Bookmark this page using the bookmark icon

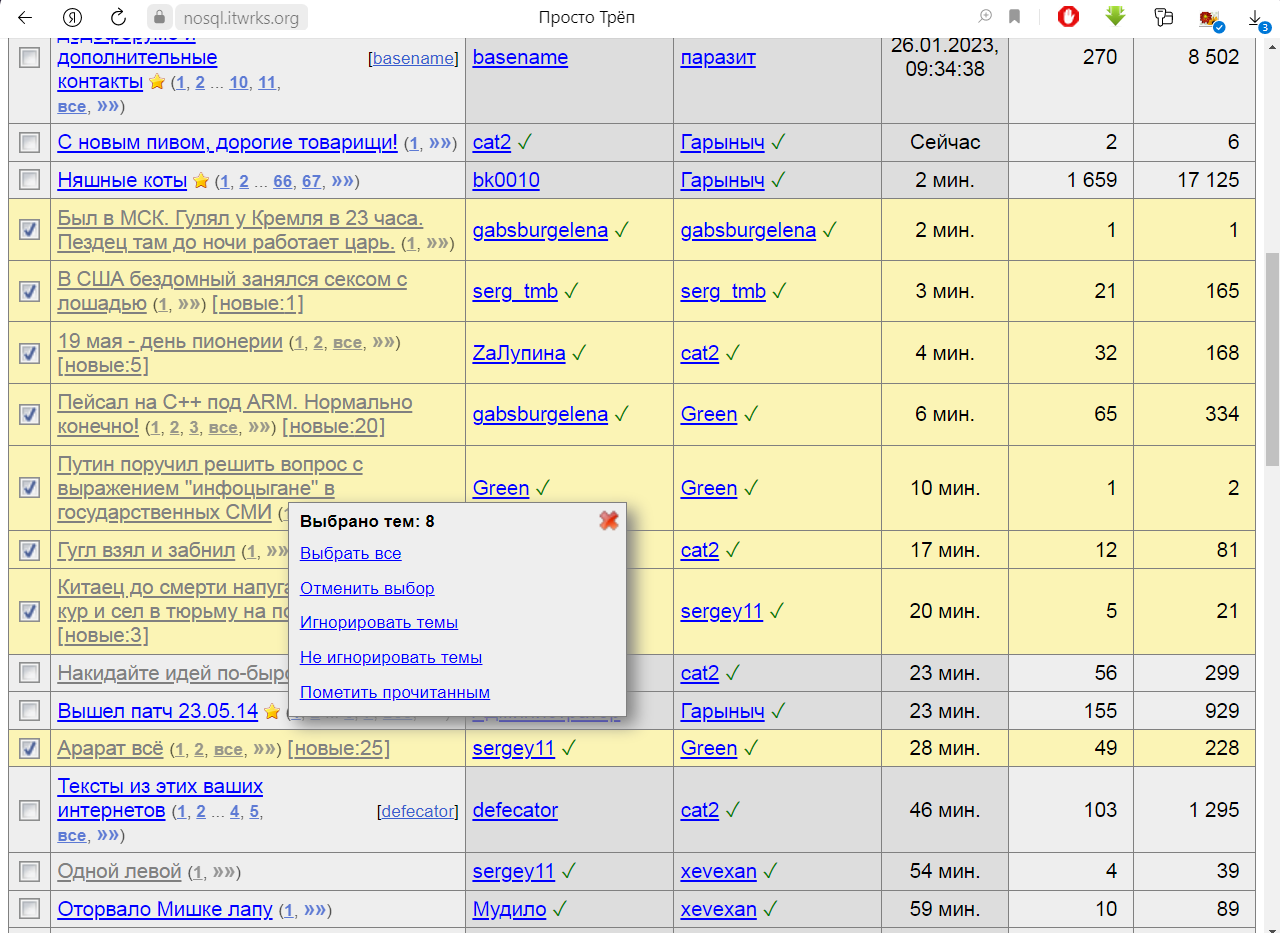[x=1015, y=17]
